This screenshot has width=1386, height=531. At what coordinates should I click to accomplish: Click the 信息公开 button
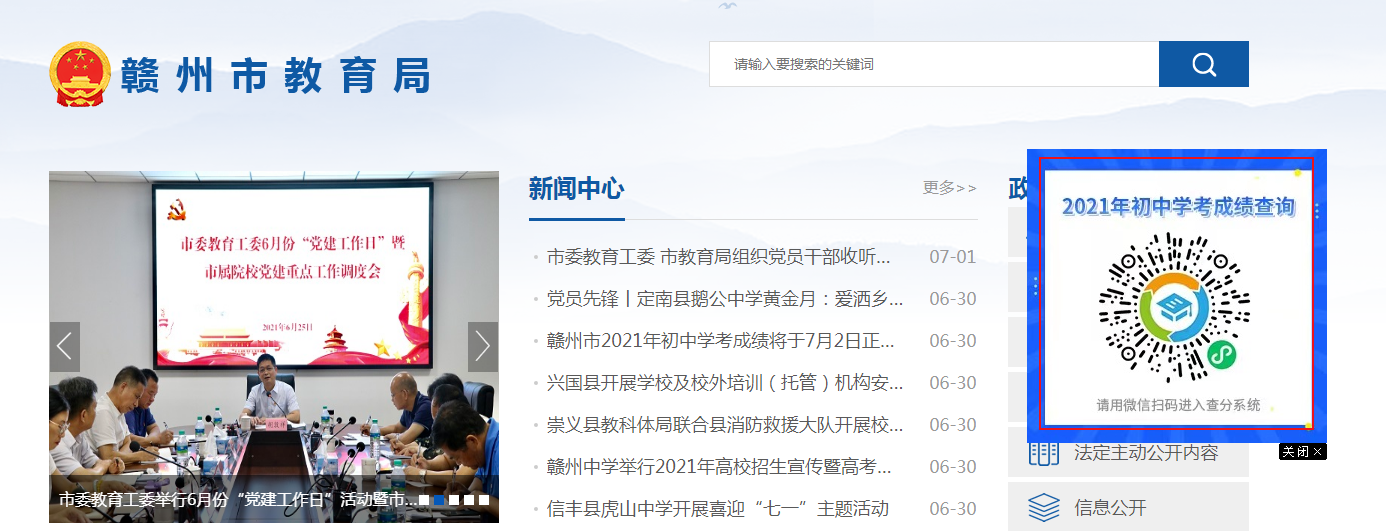1128,507
